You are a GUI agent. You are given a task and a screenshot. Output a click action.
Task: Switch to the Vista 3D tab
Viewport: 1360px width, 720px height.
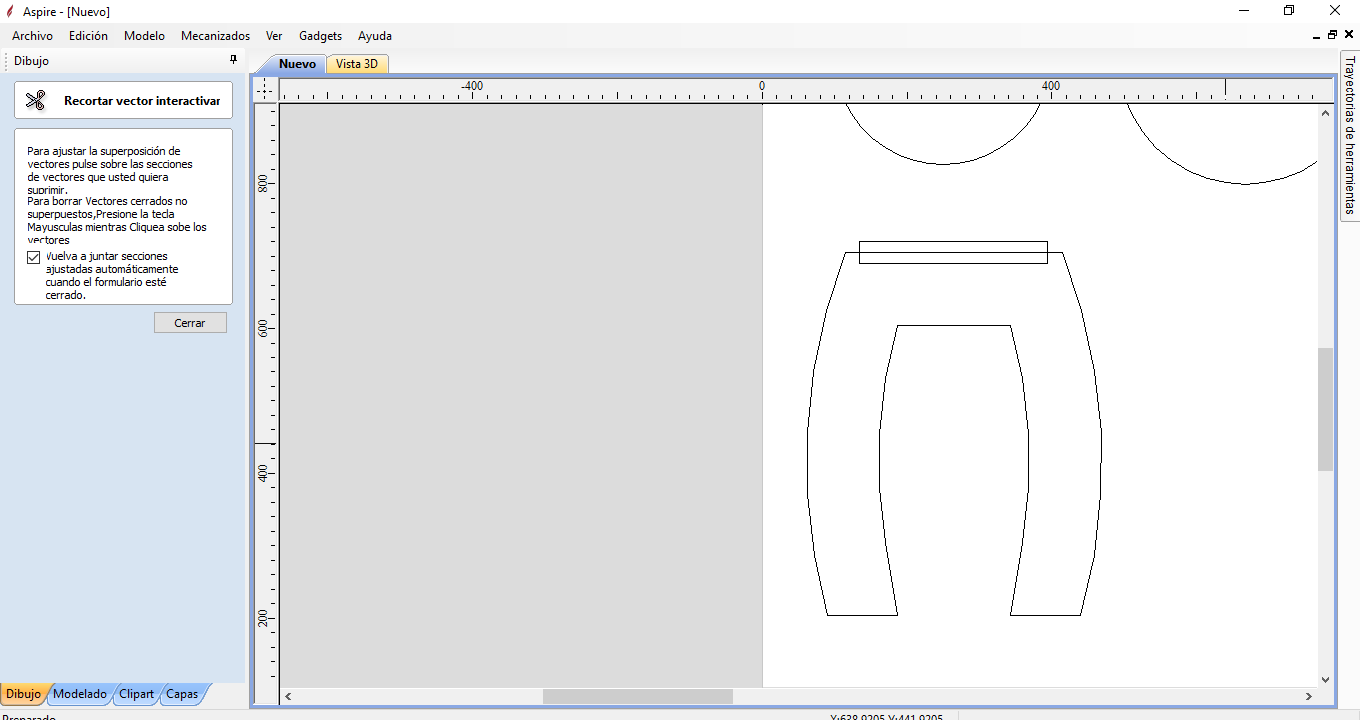coord(357,64)
